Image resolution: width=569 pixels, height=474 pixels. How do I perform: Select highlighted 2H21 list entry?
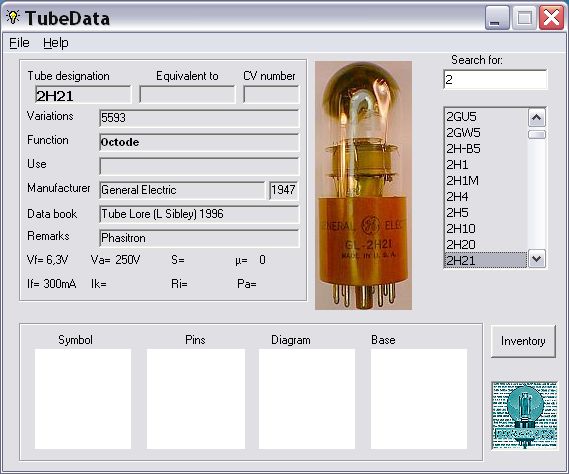tap(486, 260)
